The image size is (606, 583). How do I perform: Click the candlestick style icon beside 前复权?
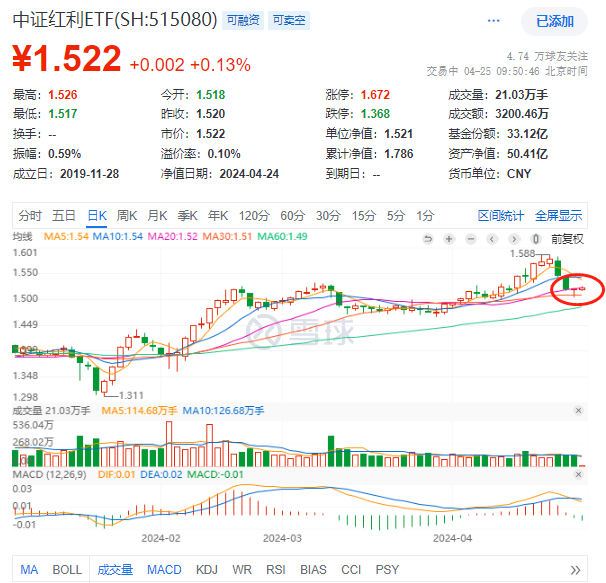(x=536, y=239)
